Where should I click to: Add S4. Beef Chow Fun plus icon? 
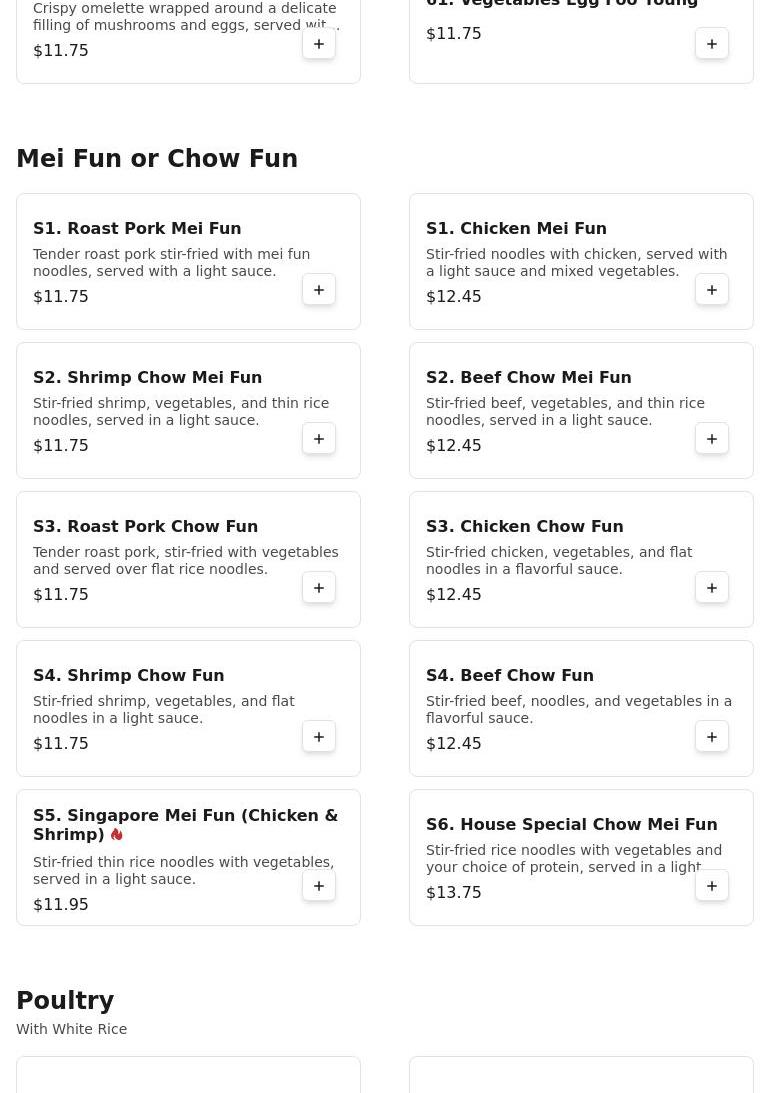click(711, 737)
